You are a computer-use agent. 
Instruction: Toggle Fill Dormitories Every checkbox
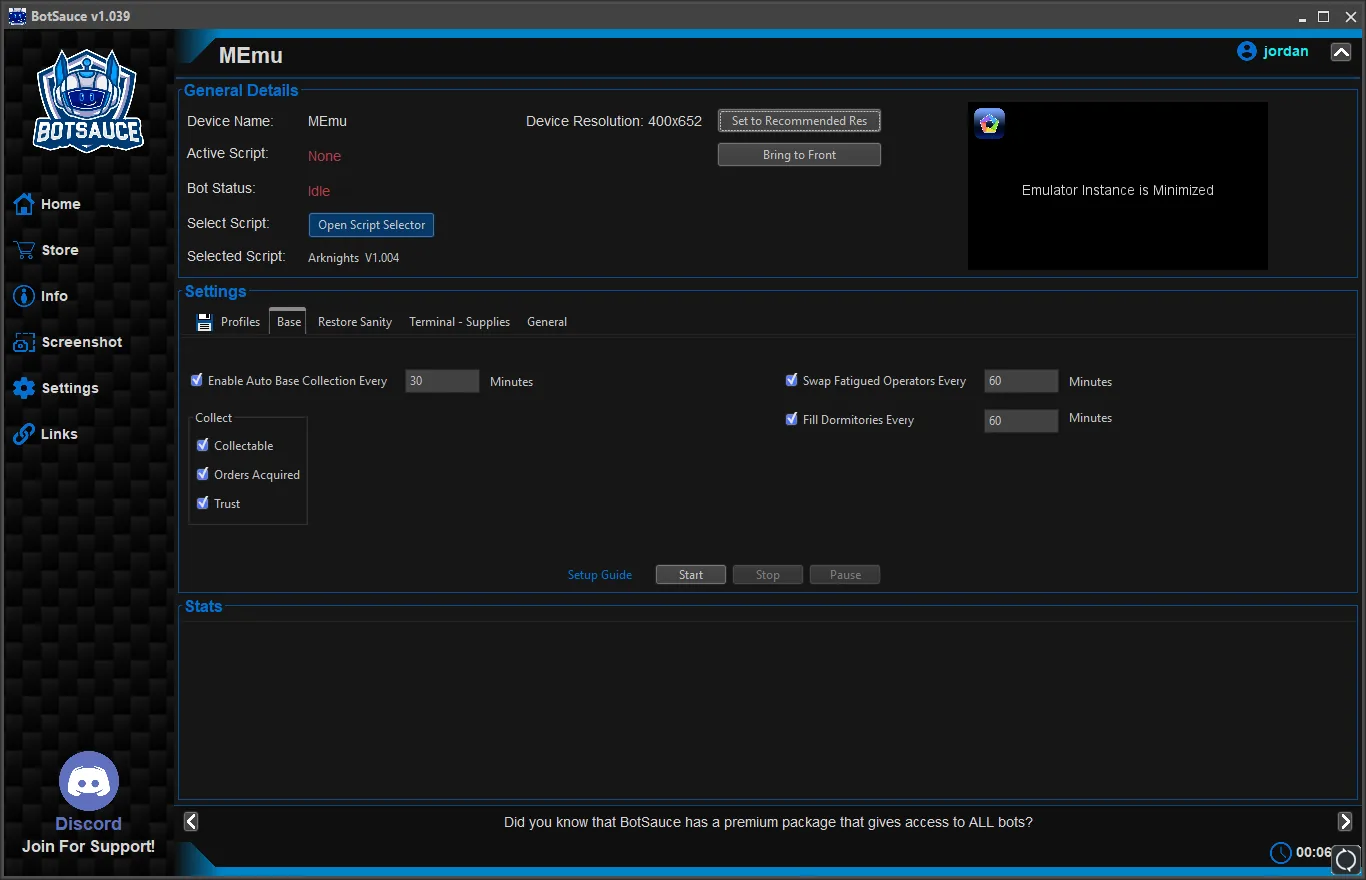point(792,419)
